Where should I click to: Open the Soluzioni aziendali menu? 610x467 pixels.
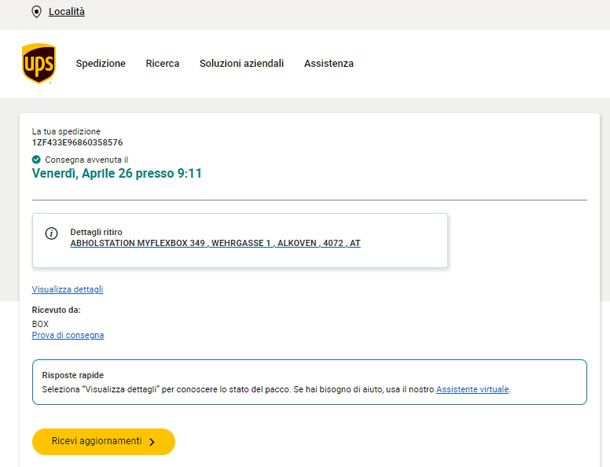click(242, 63)
